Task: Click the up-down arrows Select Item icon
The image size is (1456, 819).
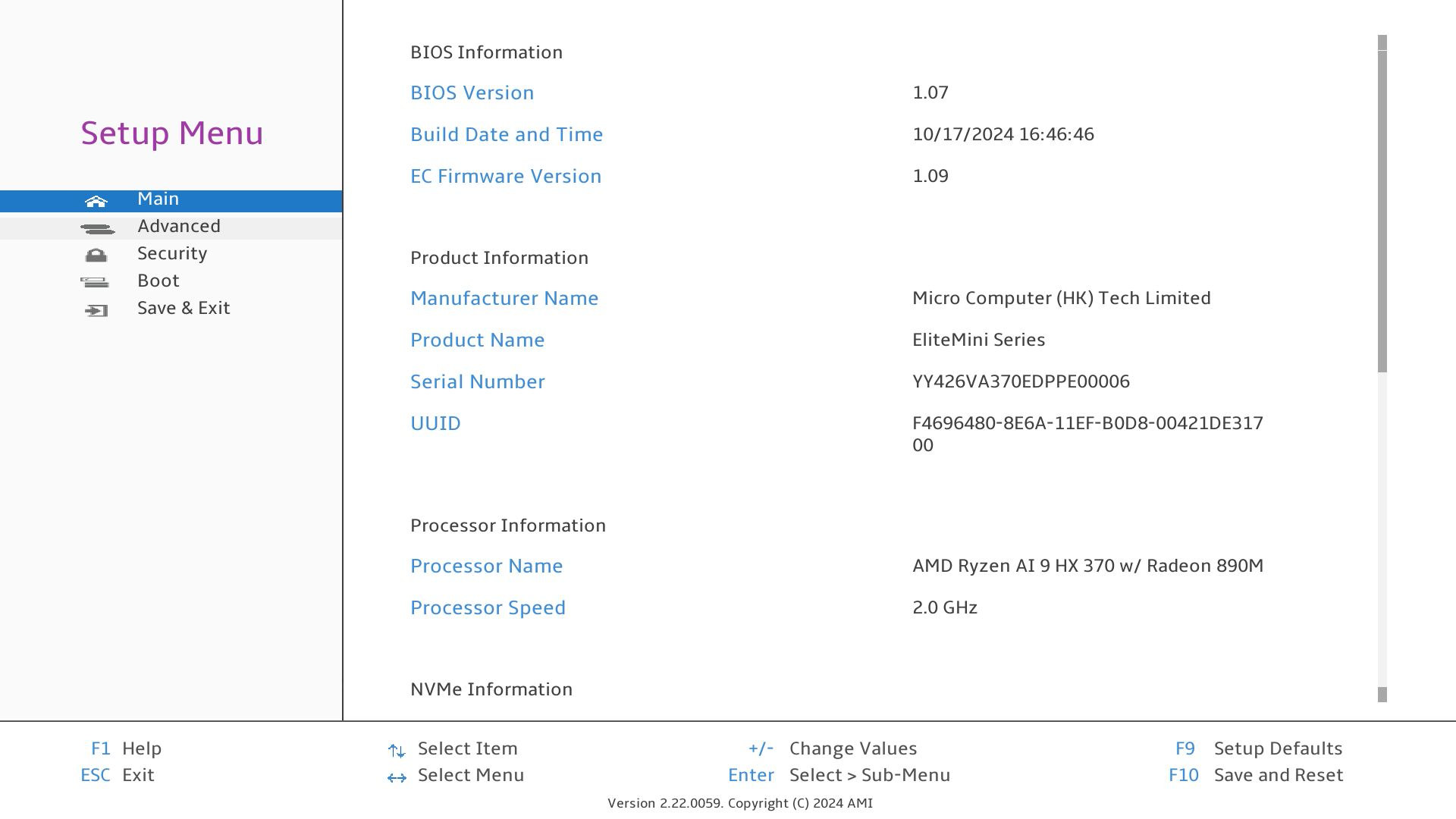Action: point(397,751)
